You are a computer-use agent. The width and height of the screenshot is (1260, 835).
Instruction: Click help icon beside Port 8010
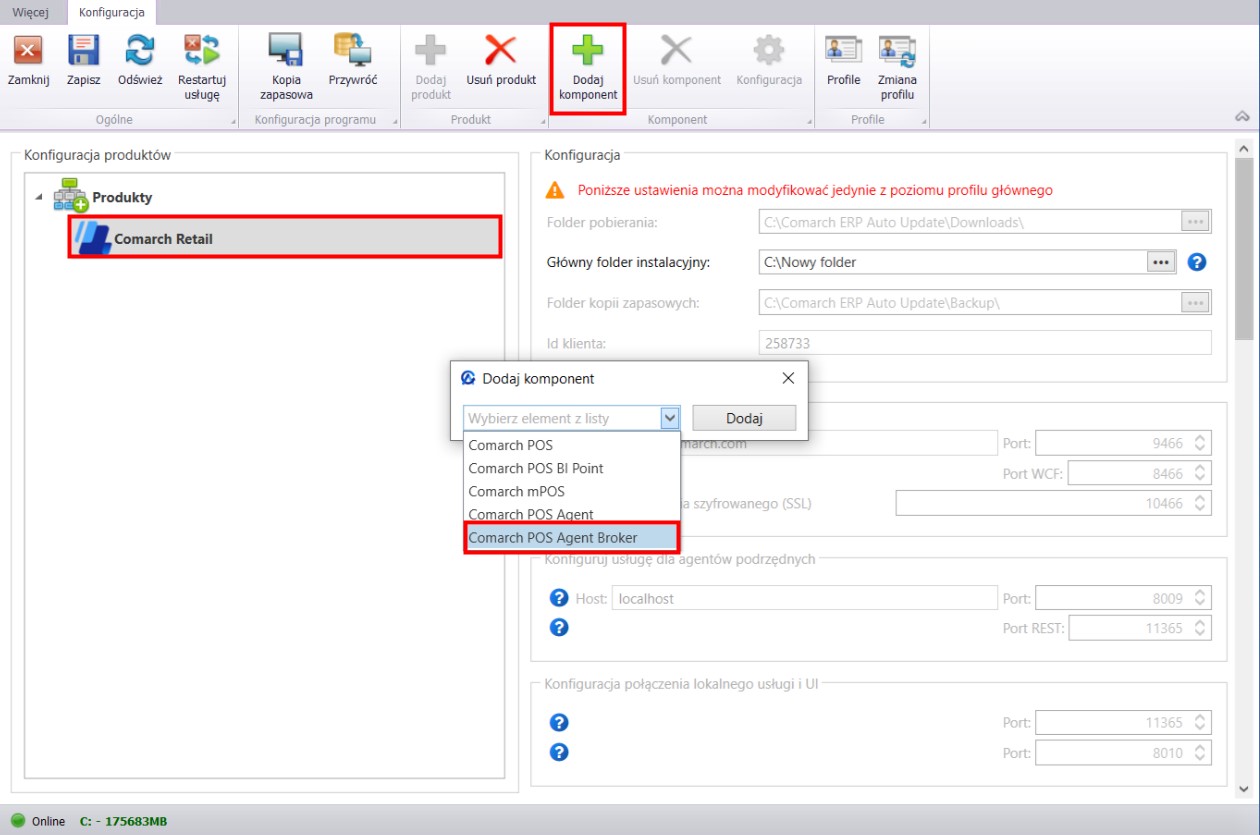(x=560, y=752)
